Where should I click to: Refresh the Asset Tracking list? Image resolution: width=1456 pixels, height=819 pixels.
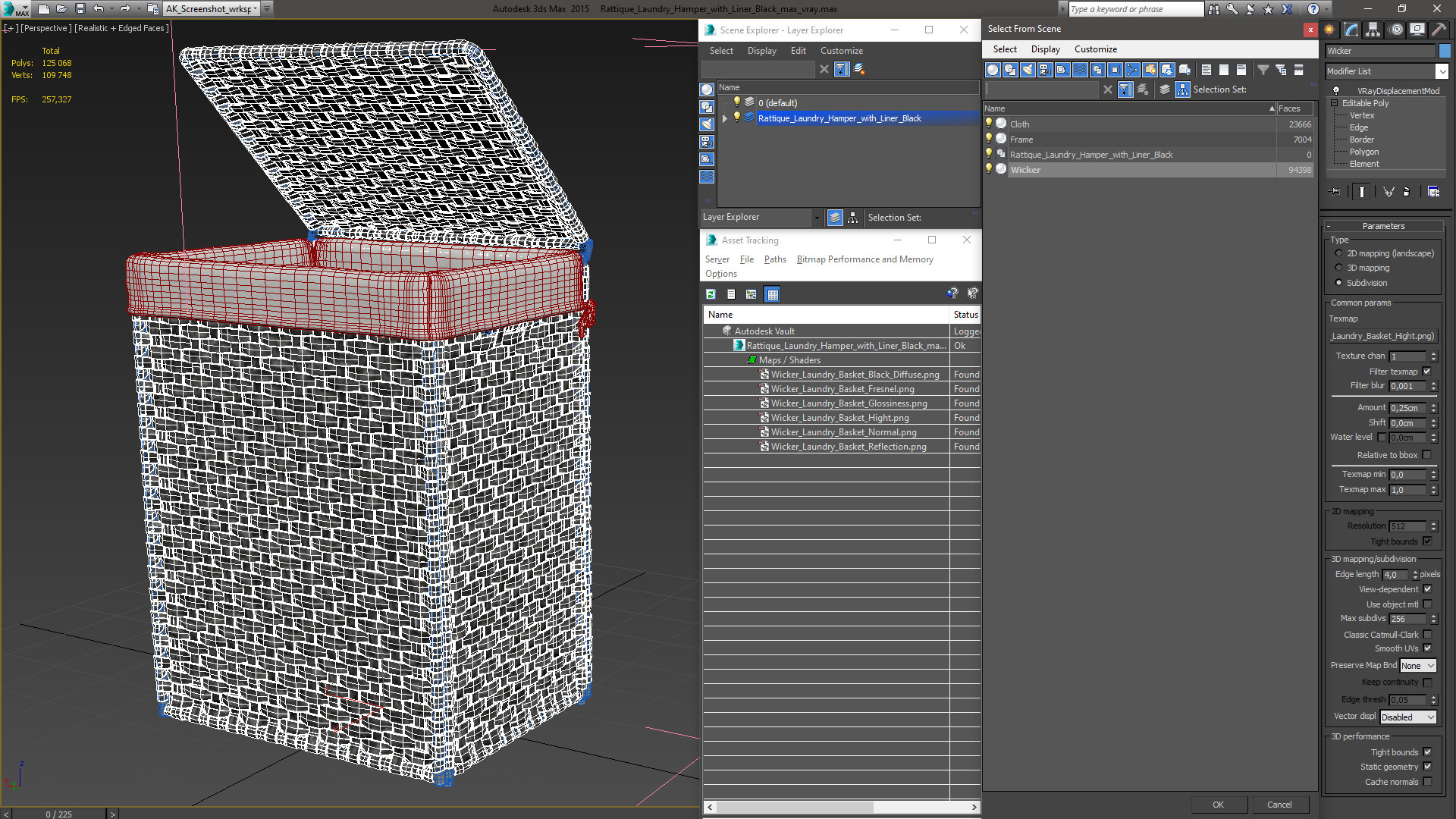pos(711,294)
